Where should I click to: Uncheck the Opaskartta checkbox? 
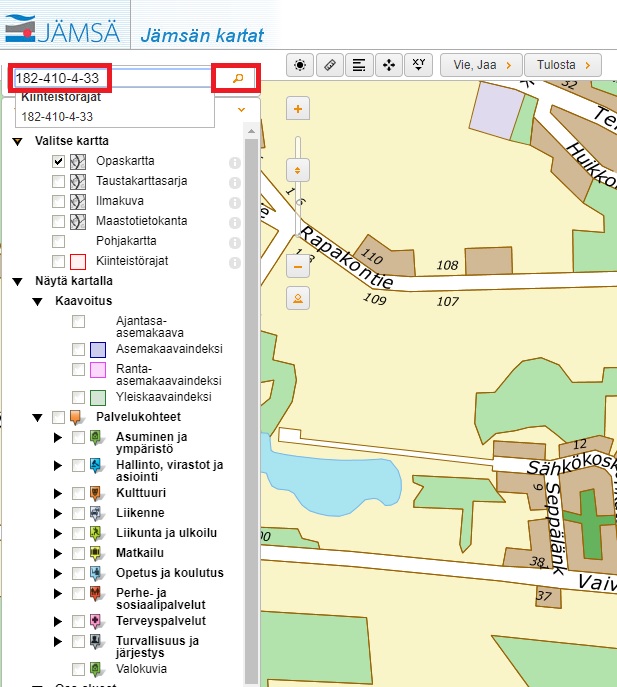pos(58,161)
